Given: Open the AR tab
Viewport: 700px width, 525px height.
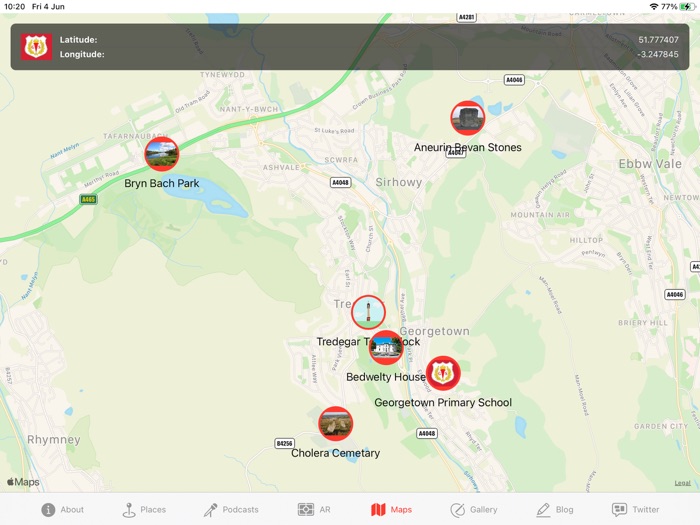Looking at the screenshot, I should tap(314, 509).
